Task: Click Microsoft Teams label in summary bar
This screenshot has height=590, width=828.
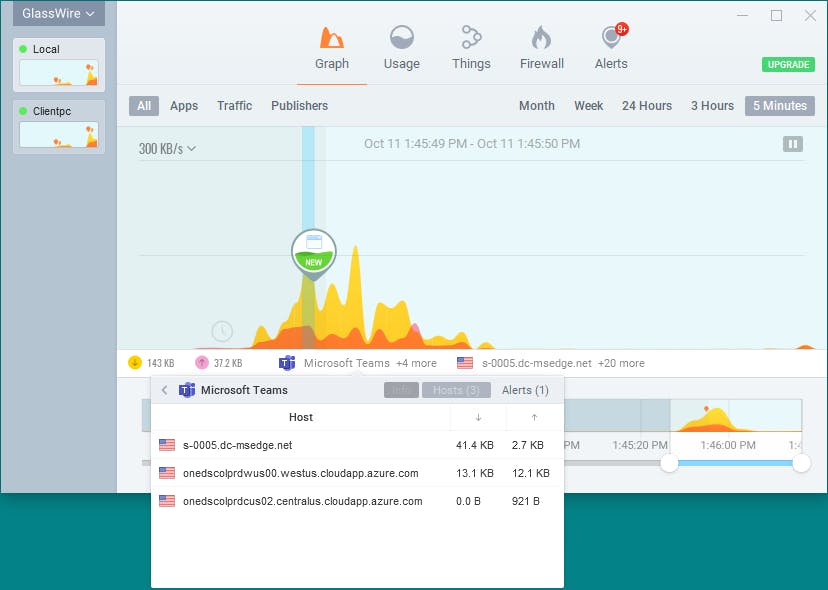Action: click(346, 363)
